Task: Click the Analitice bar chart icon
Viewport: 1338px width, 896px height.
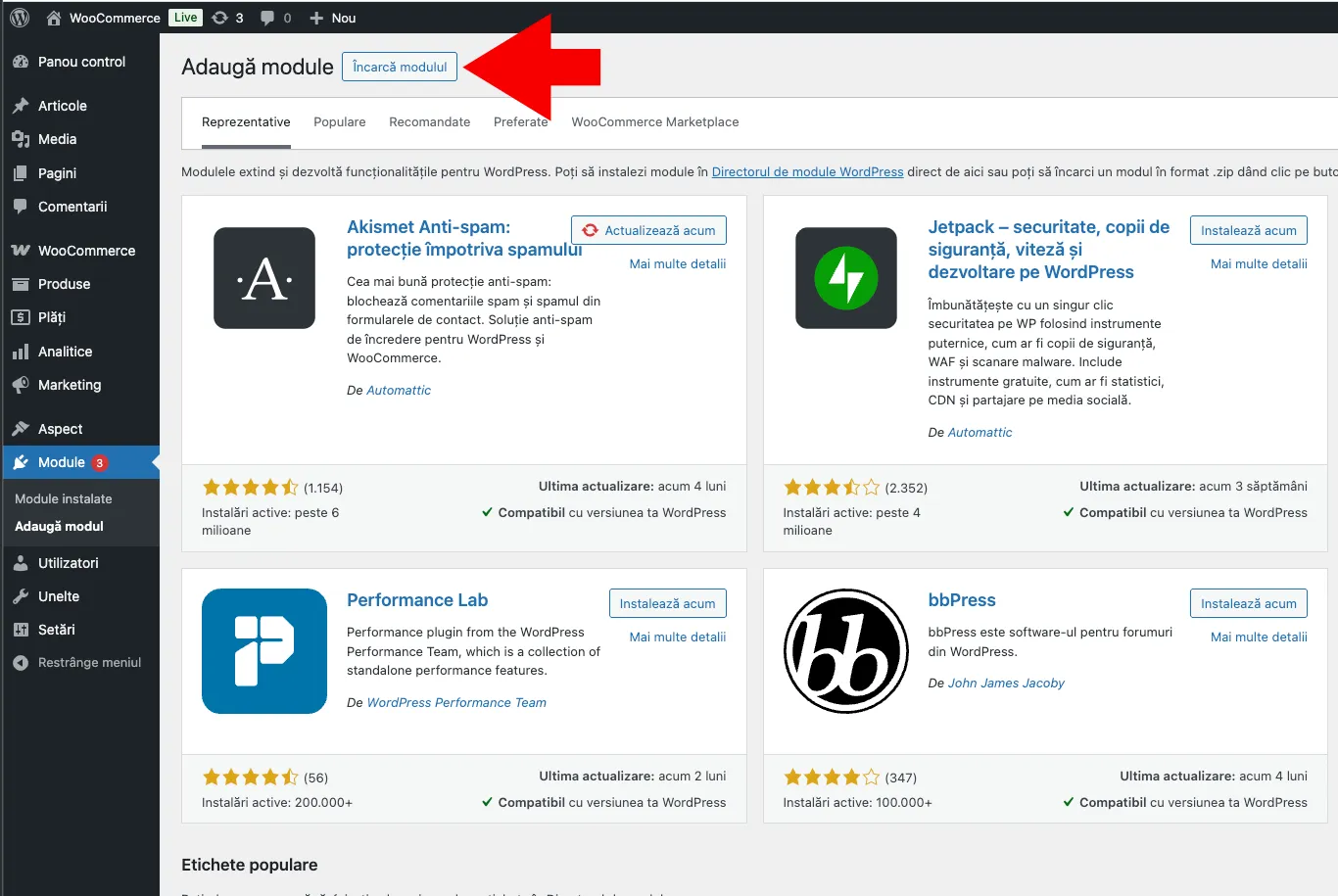Action: point(21,352)
